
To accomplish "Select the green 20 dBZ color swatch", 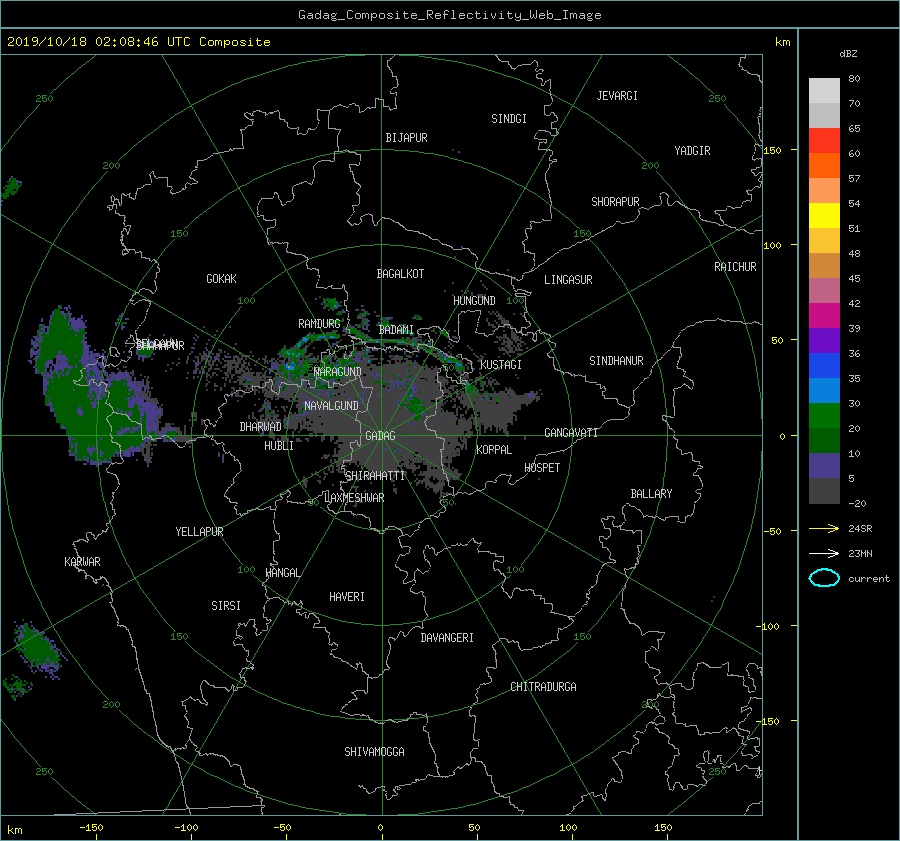I will (x=824, y=416).
